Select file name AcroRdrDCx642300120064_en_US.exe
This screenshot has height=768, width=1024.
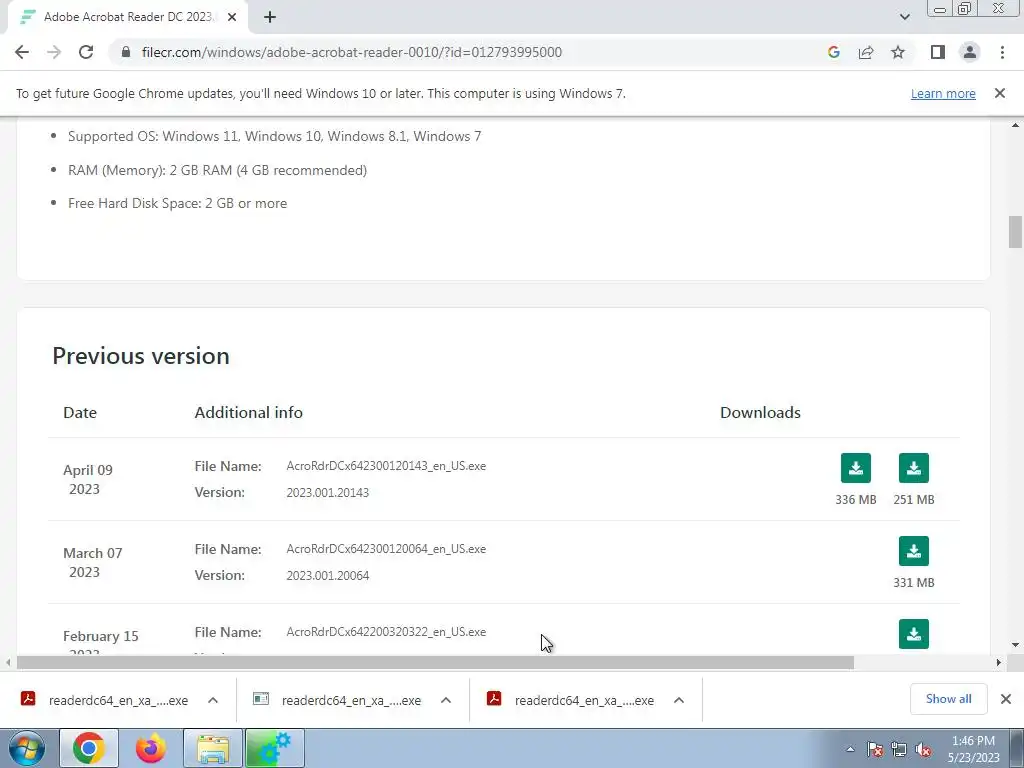click(x=386, y=549)
